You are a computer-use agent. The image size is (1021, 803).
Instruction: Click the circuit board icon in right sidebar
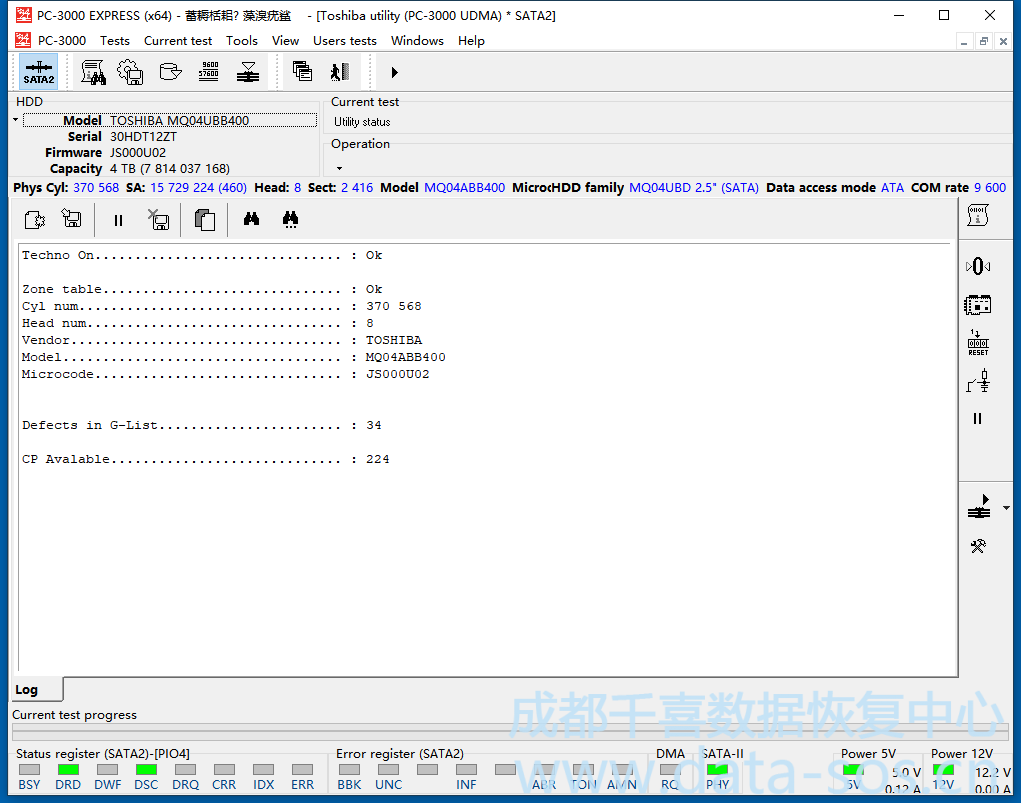coord(977,304)
